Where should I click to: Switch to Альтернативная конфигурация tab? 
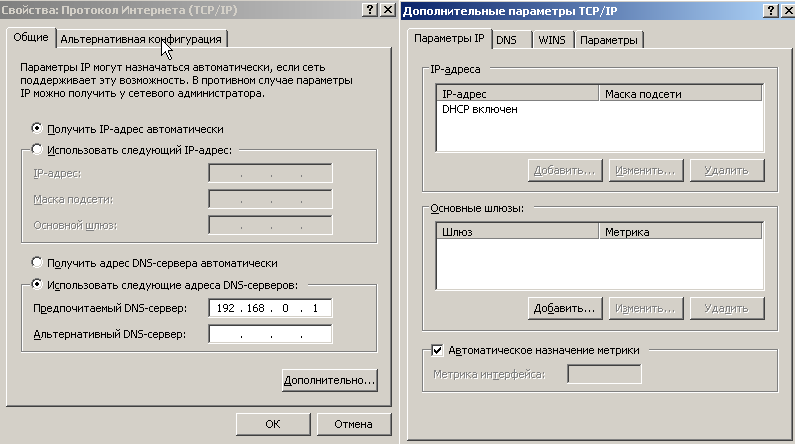[x=141, y=39]
